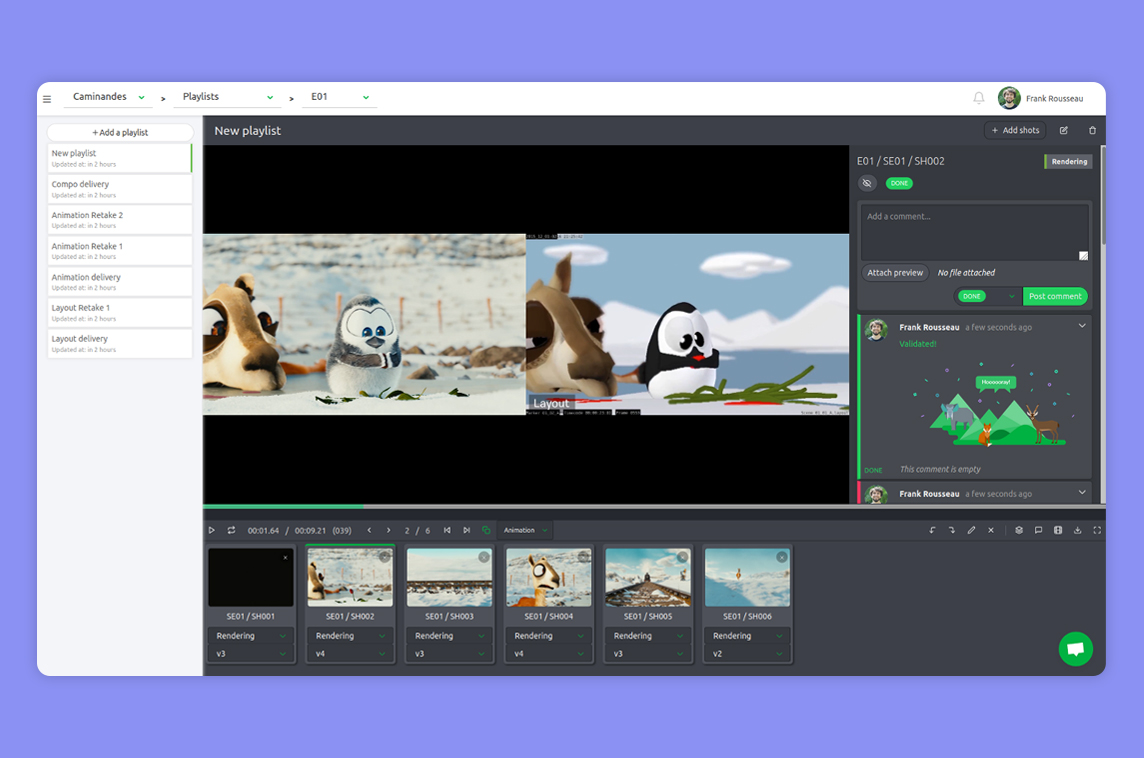This screenshot has width=1144, height=758.
Task: Jump to the previous shot
Action: tap(447, 530)
